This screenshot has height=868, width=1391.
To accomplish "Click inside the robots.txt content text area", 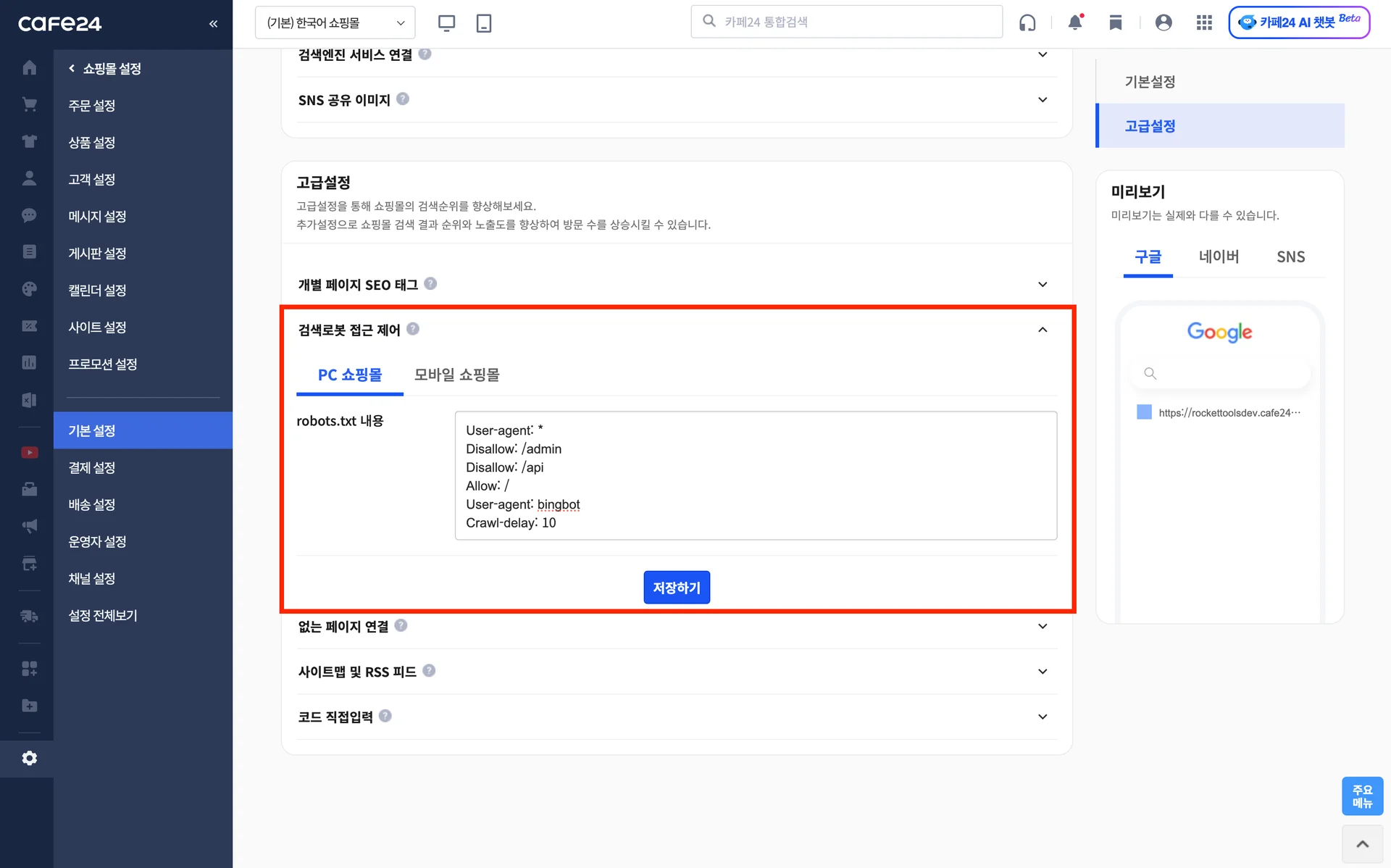I will [x=756, y=475].
